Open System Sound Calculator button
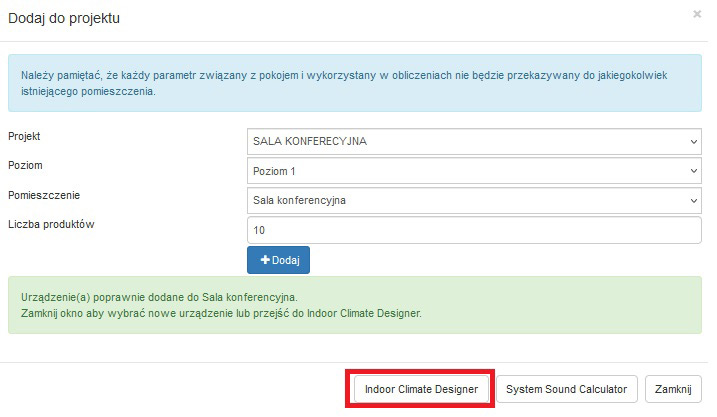This screenshot has width=717, height=417. pyautogui.click(x=567, y=389)
